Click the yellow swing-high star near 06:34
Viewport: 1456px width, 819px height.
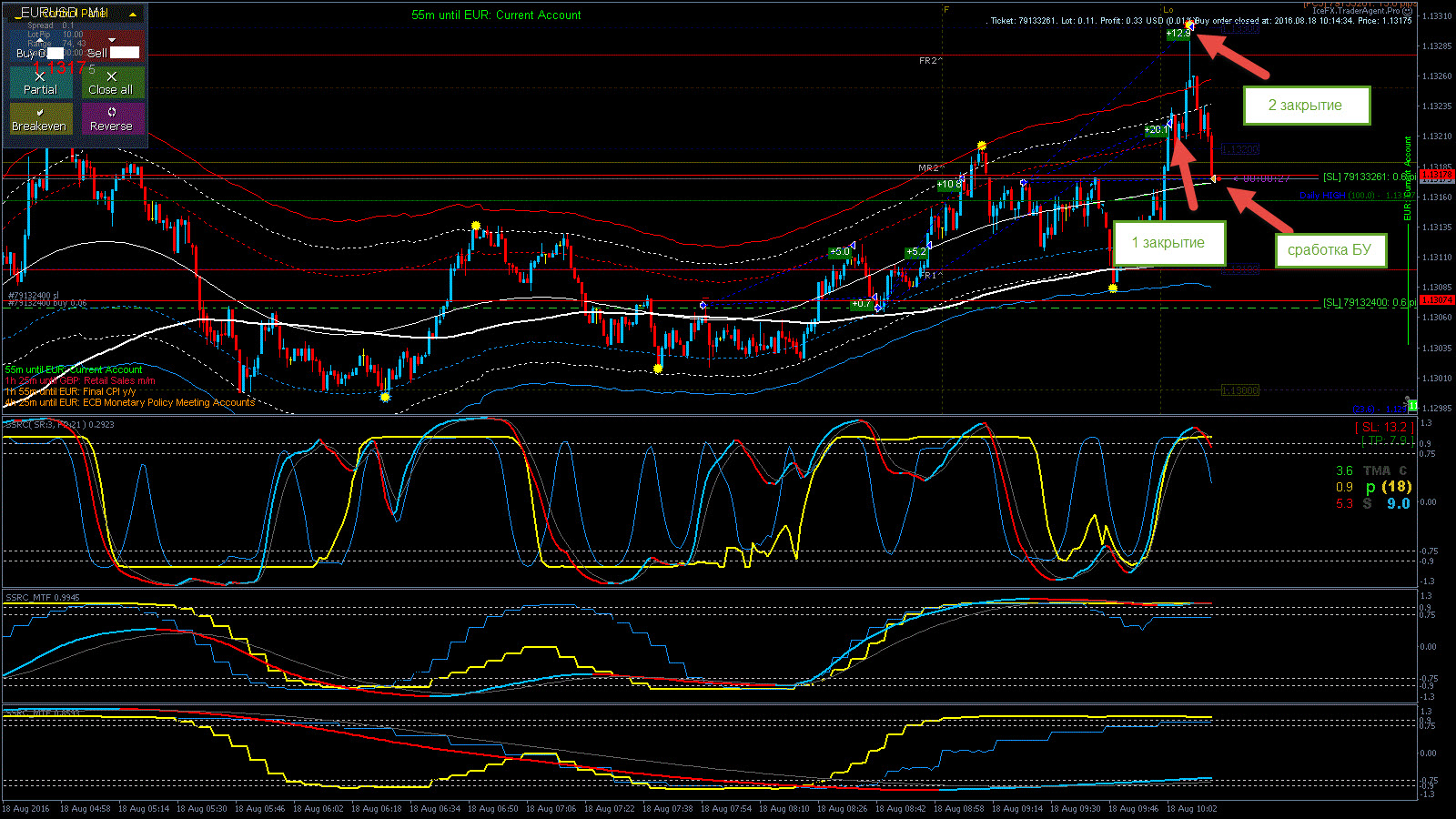(475, 226)
